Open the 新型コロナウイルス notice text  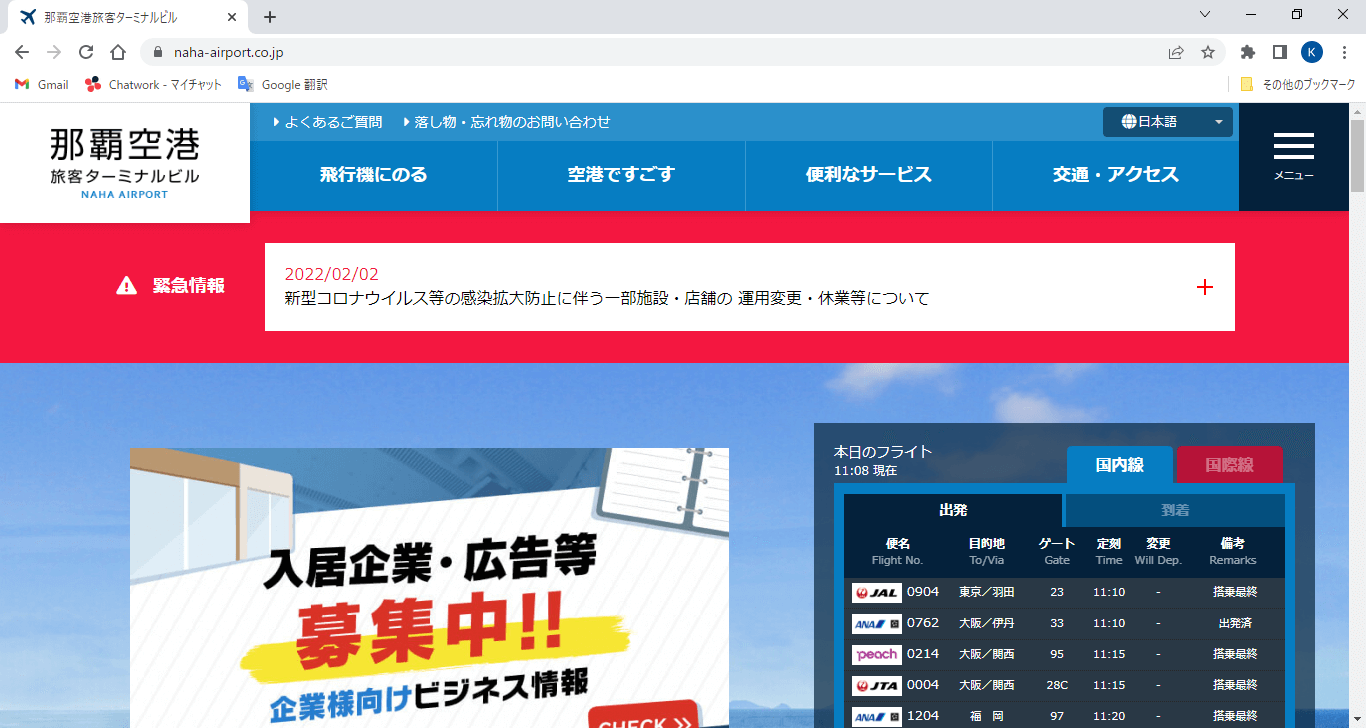(607, 298)
